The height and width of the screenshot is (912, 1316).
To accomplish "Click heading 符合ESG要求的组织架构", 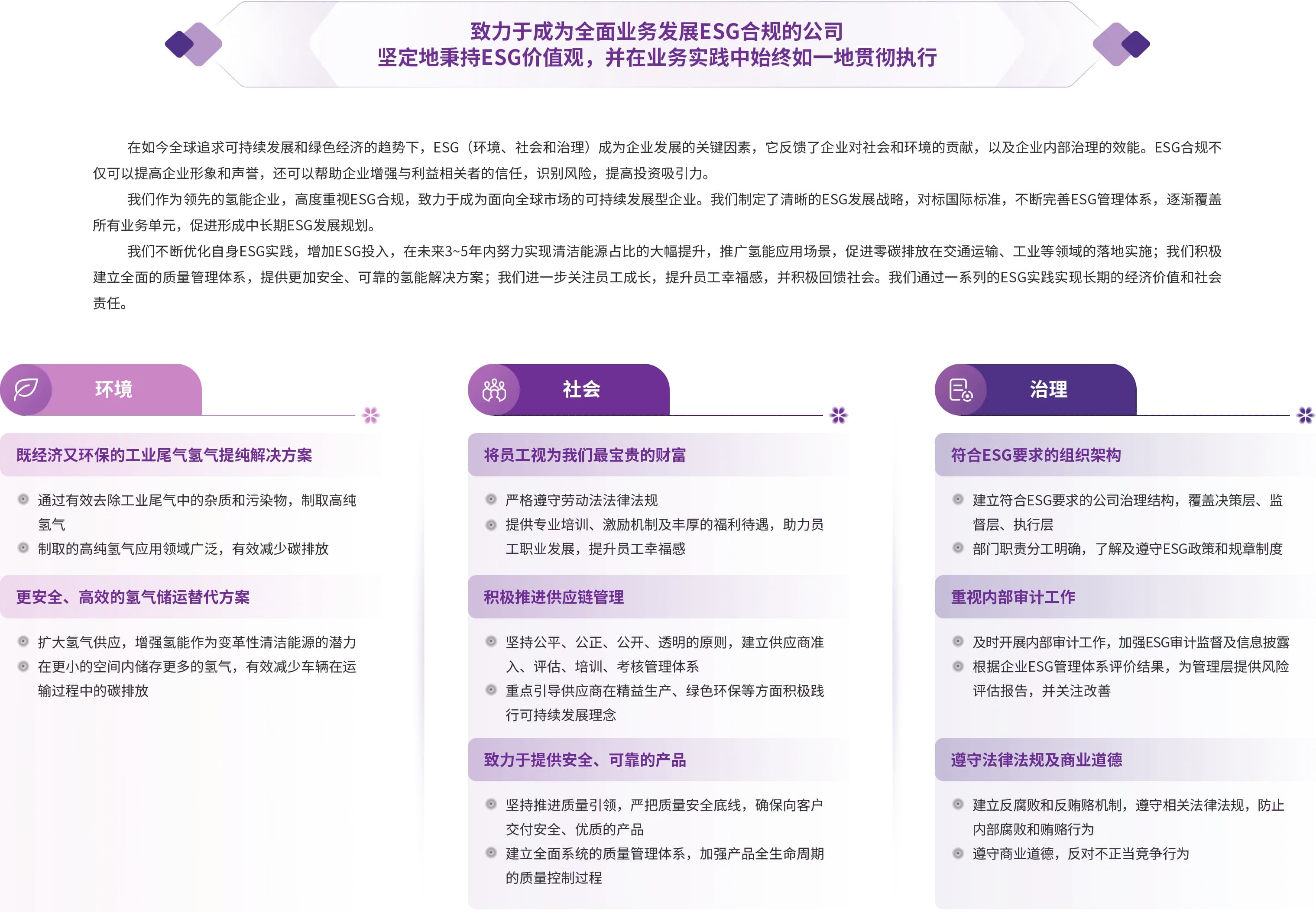I will pyautogui.click(x=1035, y=455).
